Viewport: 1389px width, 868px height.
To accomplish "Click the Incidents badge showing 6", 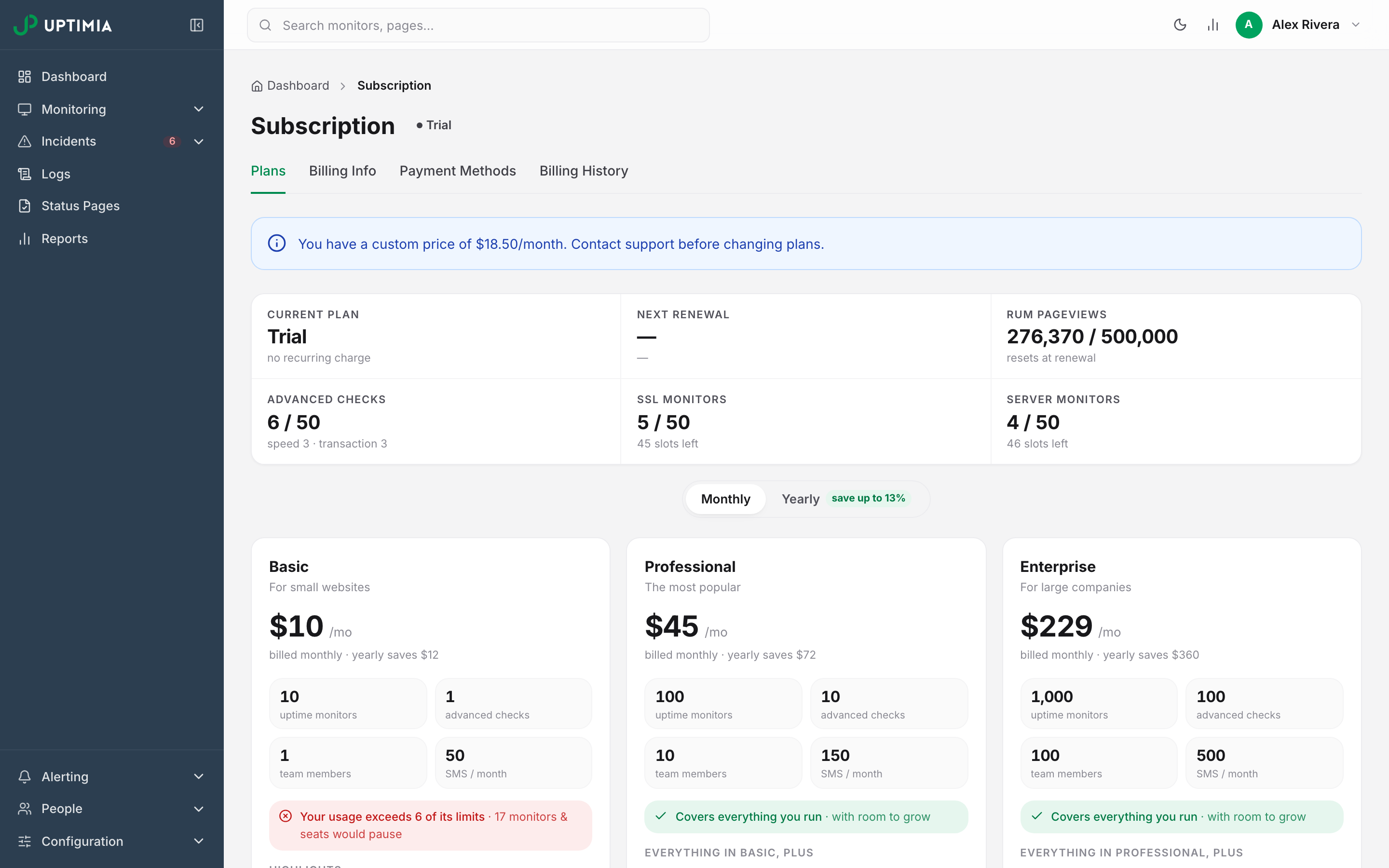I will click(172, 141).
